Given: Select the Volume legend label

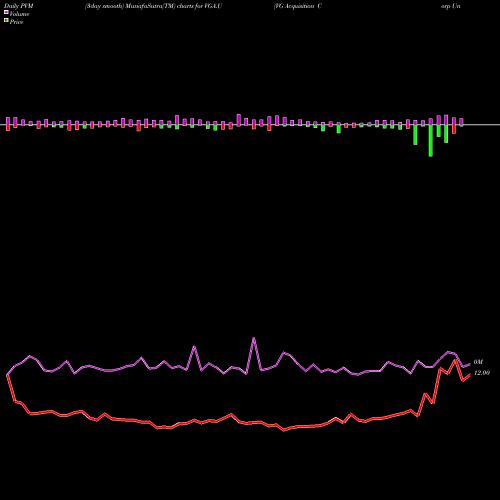Looking at the screenshot, I should [19, 14].
